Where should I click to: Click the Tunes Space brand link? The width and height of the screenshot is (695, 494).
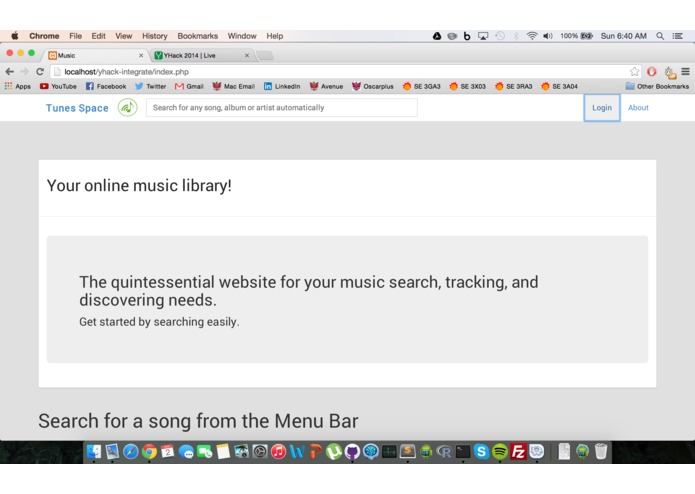click(x=77, y=108)
